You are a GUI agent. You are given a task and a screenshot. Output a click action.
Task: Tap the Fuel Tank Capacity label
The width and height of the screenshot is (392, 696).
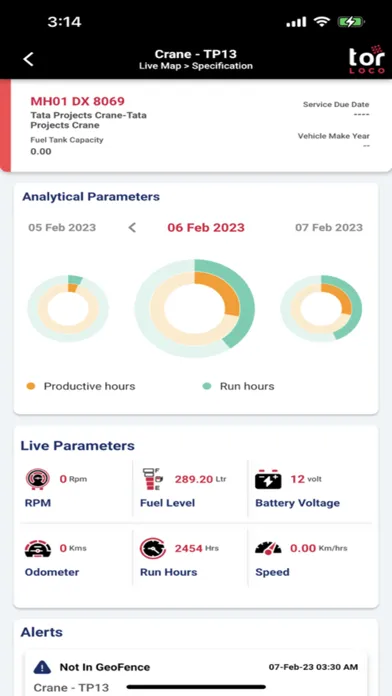(67, 140)
